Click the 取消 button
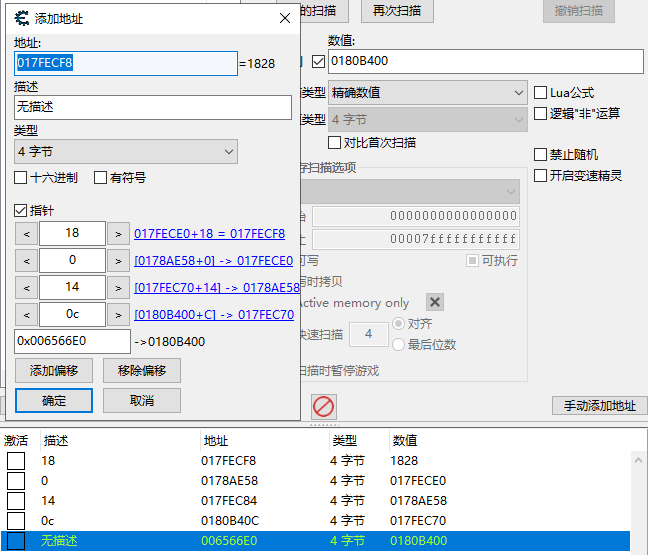Viewport: 648px width, 555px height. pos(142,400)
